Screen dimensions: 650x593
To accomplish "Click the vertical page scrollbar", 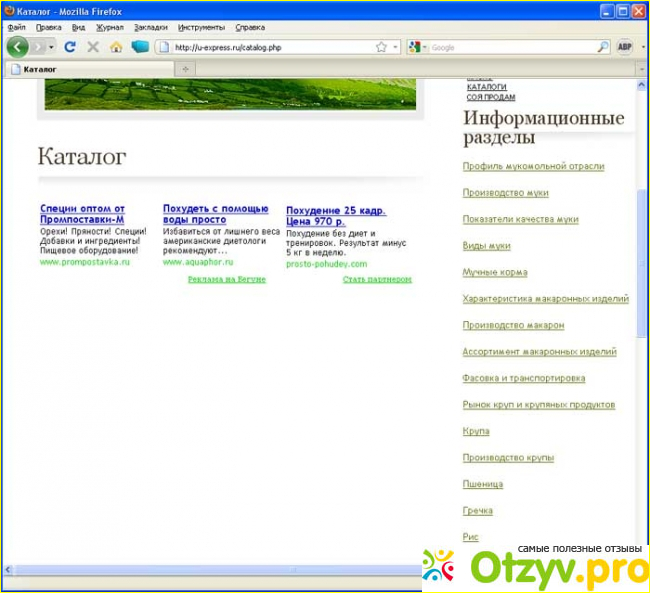I will (641, 300).
